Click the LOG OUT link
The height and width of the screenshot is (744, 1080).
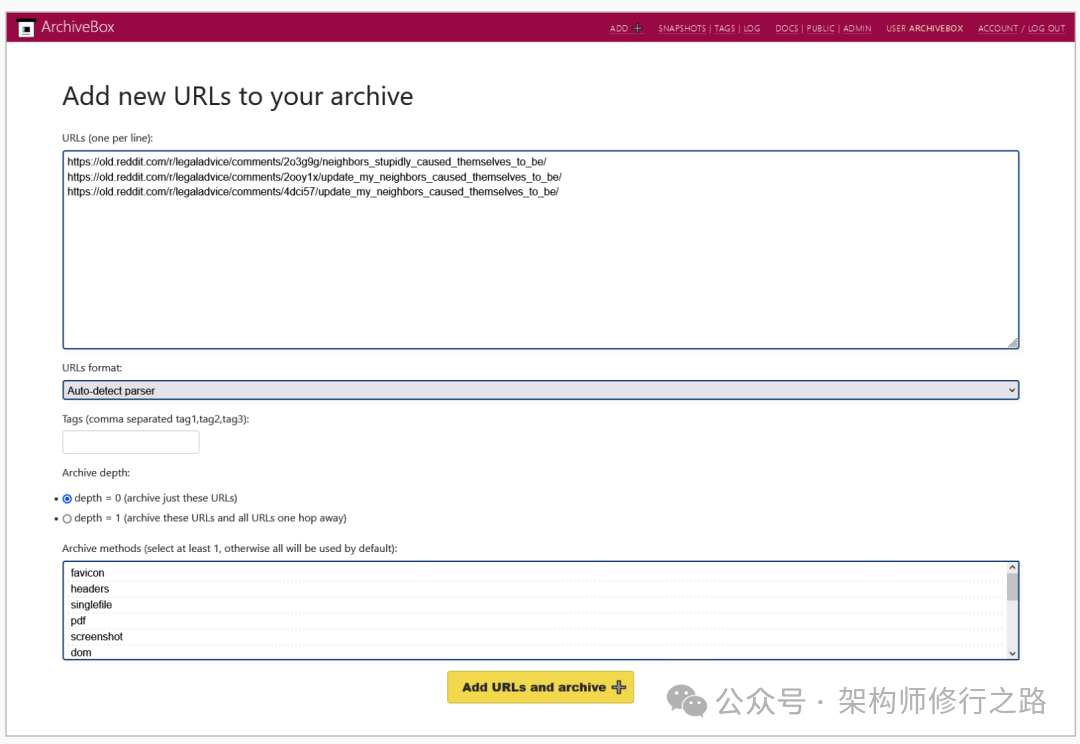(x=1046, y=28)
